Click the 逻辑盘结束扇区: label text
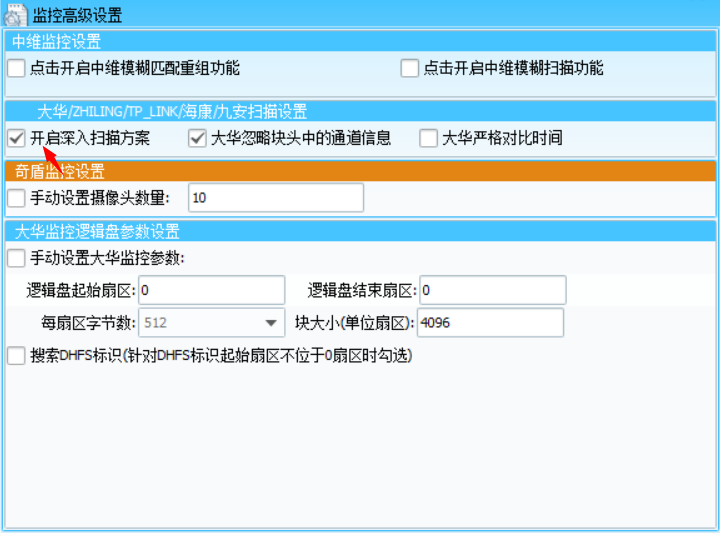 [x=362, y=291]
